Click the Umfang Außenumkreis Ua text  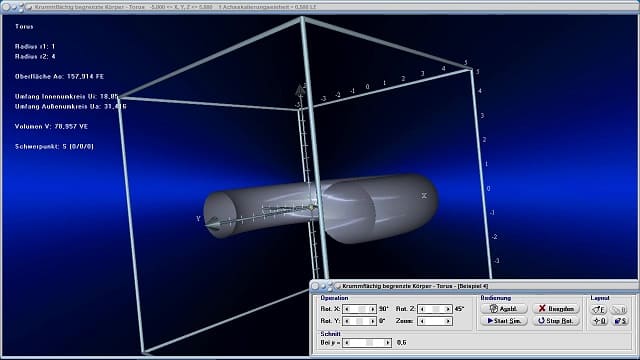tap(71, 107)
